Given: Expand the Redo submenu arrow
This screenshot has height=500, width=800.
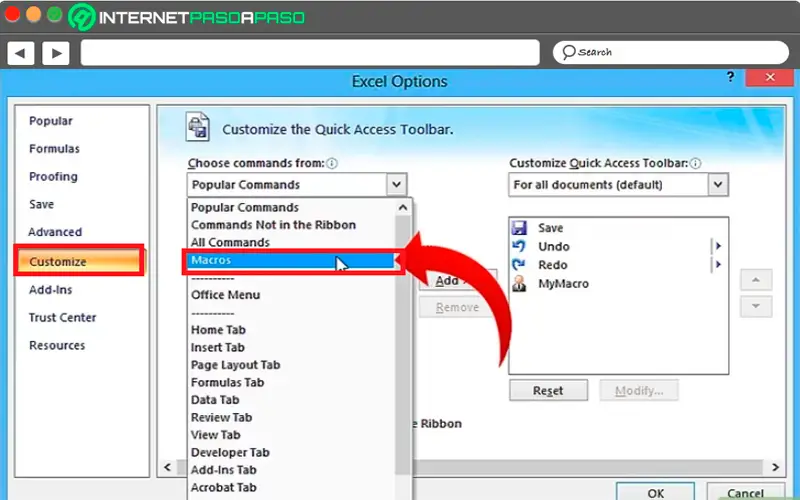Looking at the screenshot, I should (718, 265).
